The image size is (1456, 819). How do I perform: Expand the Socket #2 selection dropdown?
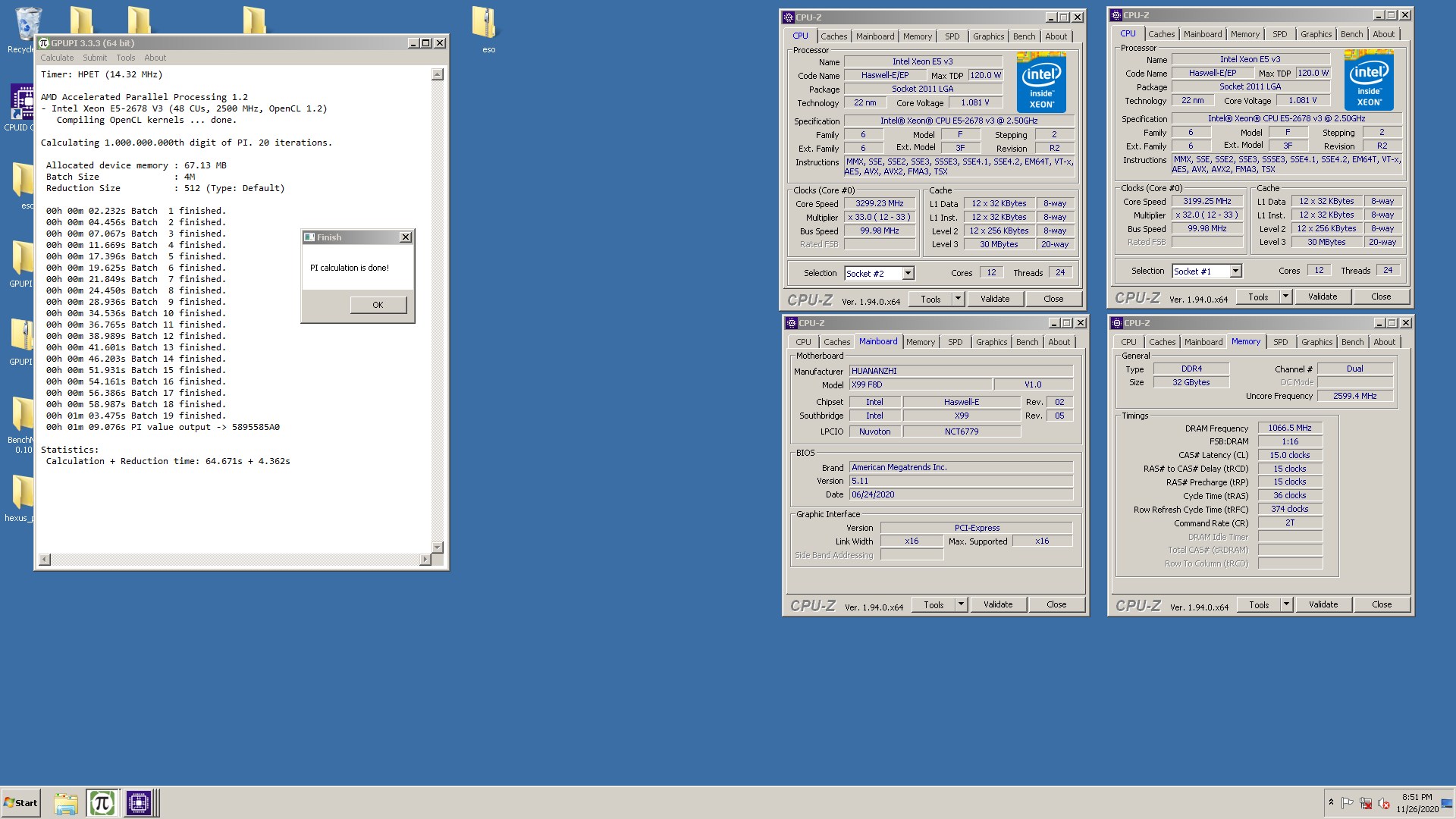tap(908, 273)
